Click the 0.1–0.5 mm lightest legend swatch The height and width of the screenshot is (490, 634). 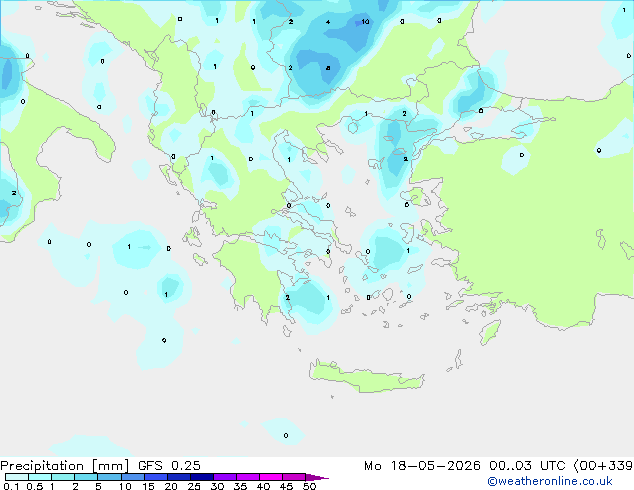[17, 477]
